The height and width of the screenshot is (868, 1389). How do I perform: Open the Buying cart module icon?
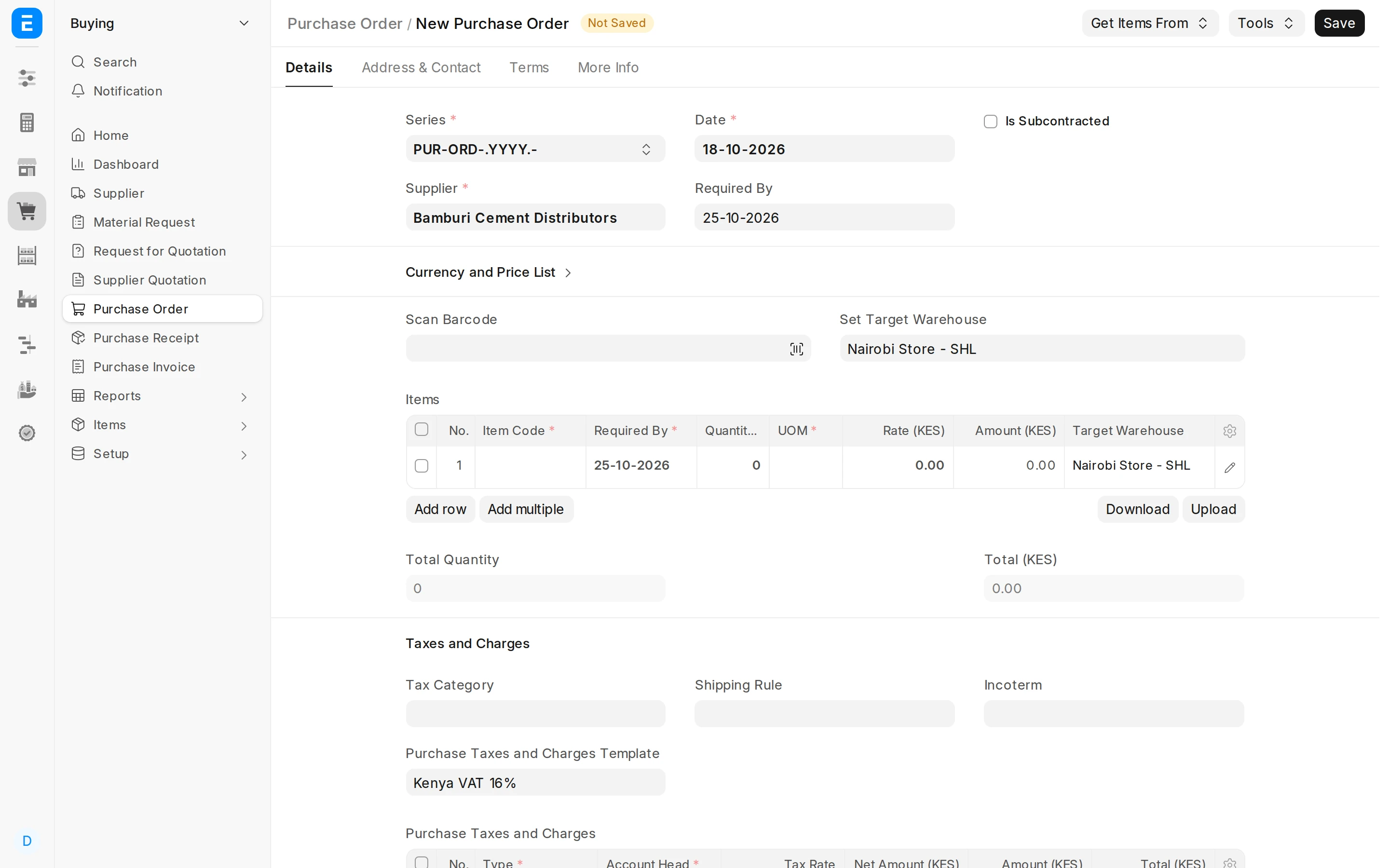(x=27, y=211)
